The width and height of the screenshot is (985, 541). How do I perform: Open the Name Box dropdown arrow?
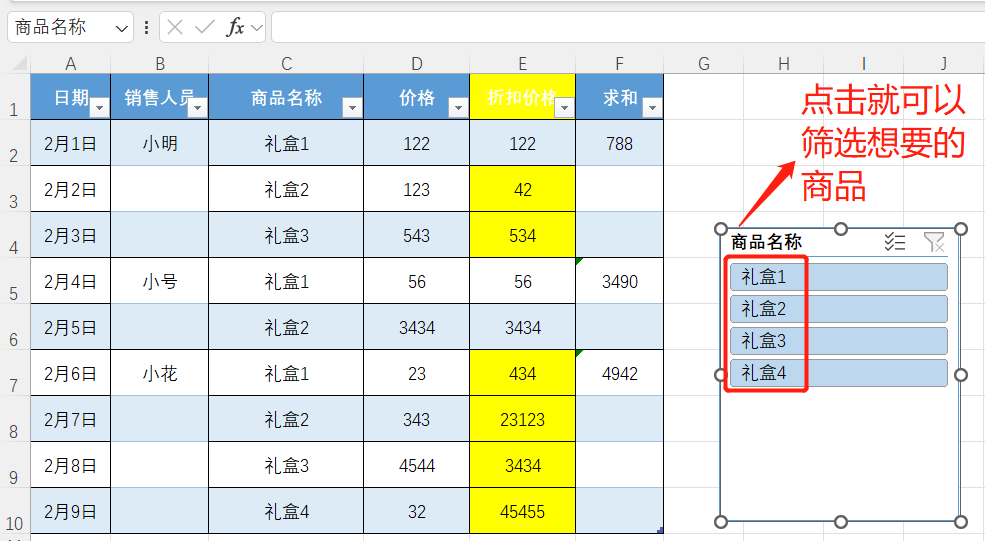click(121, 28)
